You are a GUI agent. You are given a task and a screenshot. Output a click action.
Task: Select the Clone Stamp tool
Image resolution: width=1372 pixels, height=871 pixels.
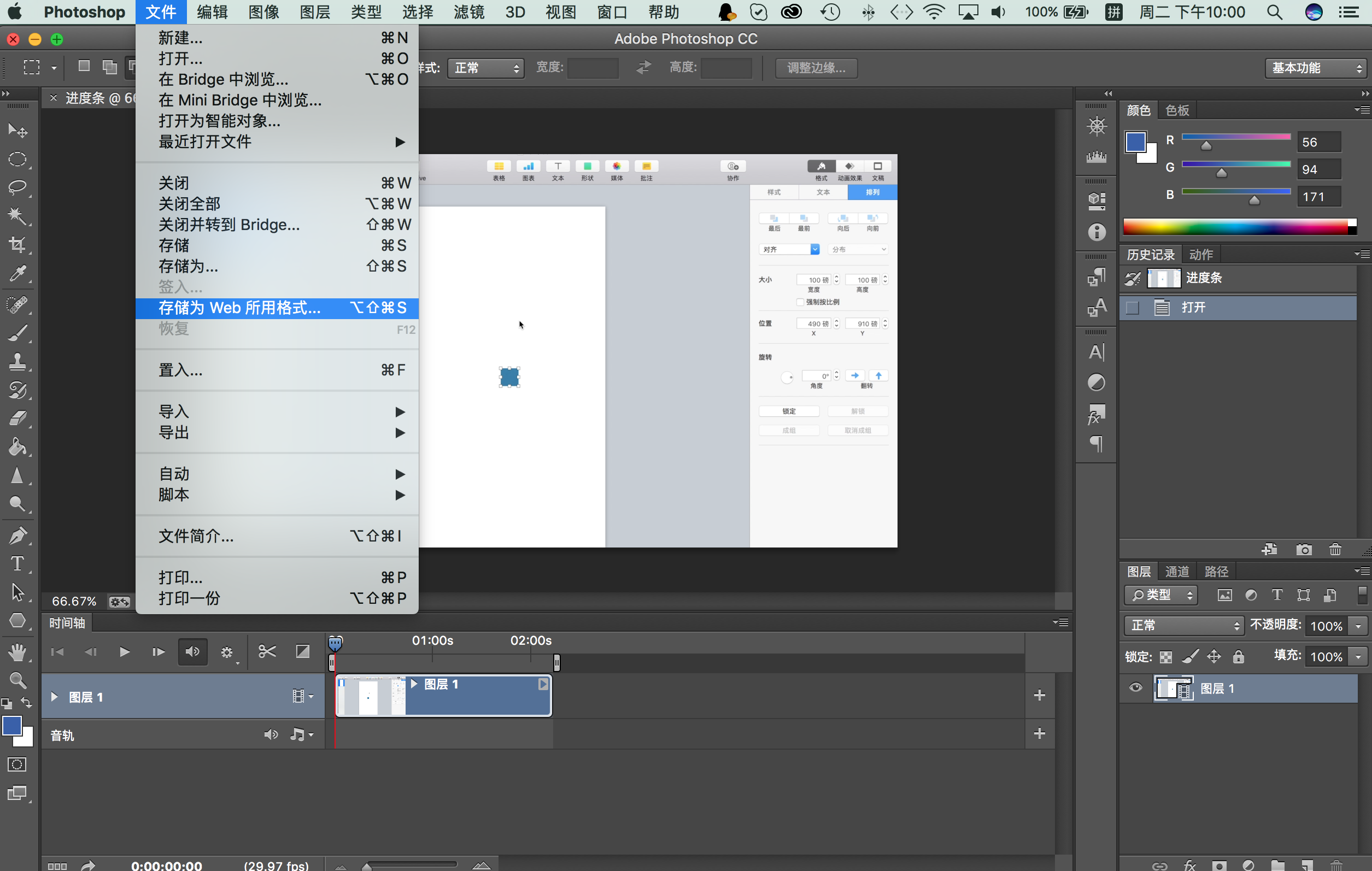[17, 362]
